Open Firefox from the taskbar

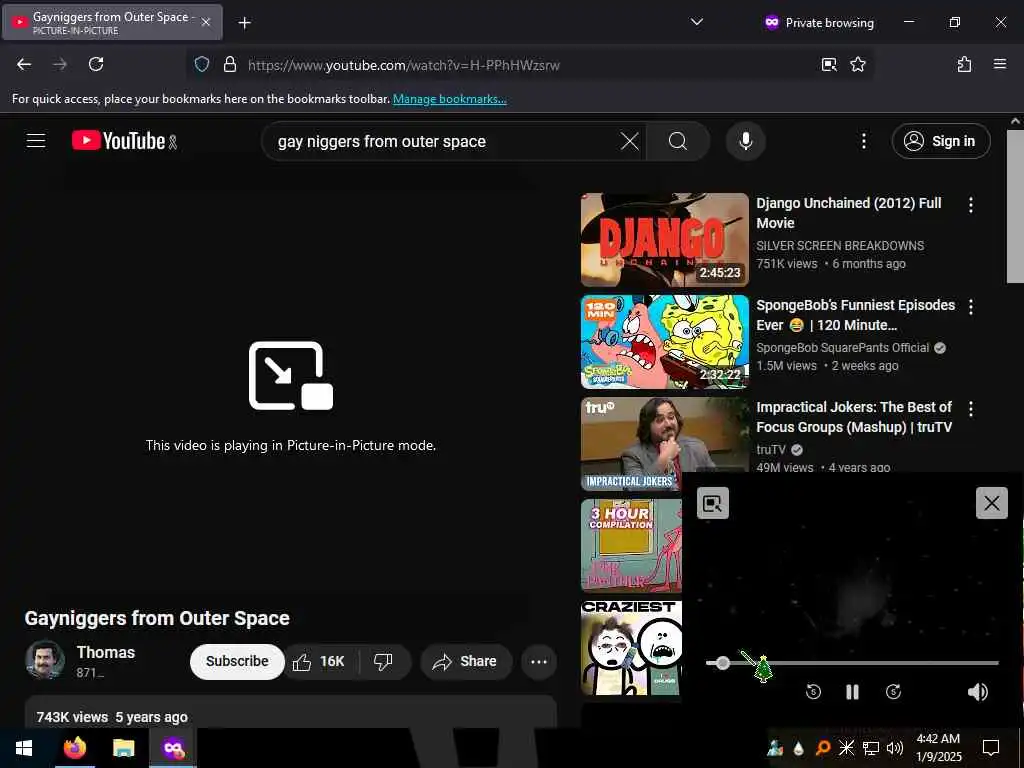[74, 748]
